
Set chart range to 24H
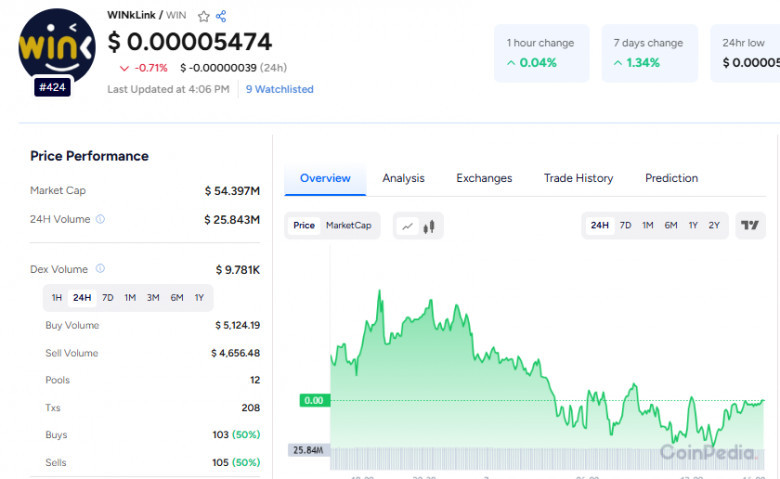(600, 225)
